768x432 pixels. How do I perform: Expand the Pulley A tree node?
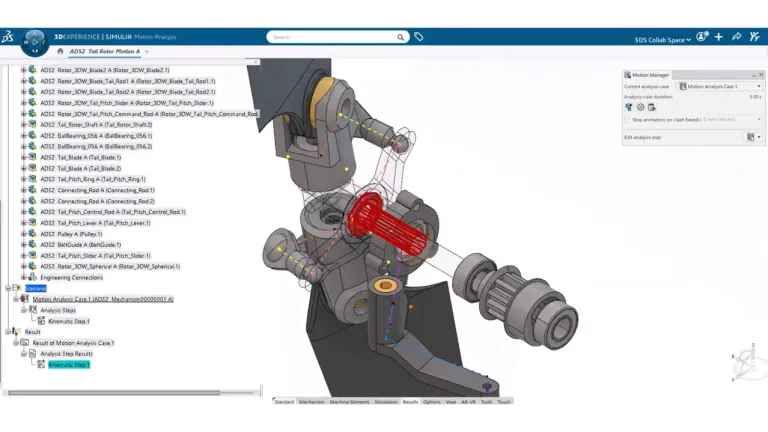pos(24,234)
